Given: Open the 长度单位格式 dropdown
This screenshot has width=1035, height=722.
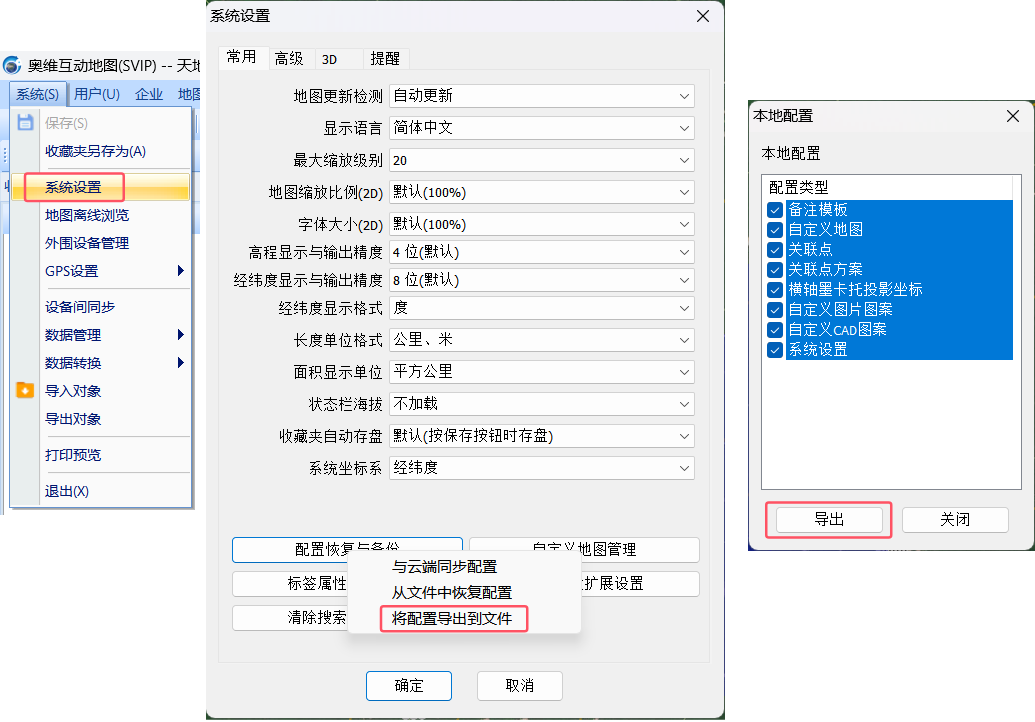Looking at the screenshot, I should point(542,340).
